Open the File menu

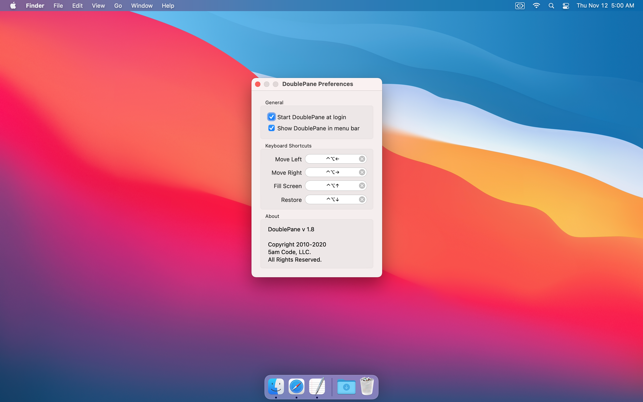click(58, 6)
